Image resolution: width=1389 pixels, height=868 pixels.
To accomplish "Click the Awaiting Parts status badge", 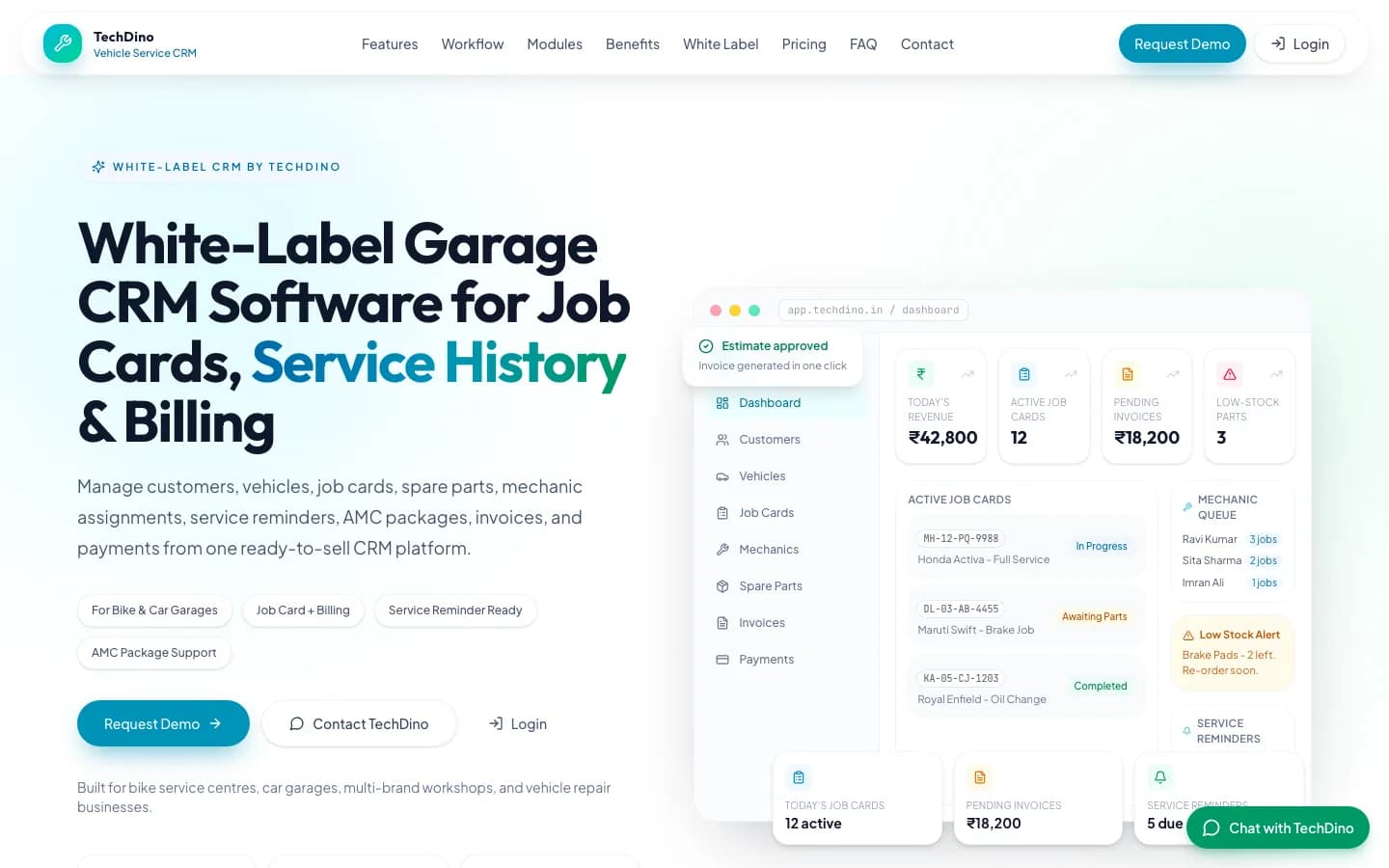I will click(x=1095, y=616).
